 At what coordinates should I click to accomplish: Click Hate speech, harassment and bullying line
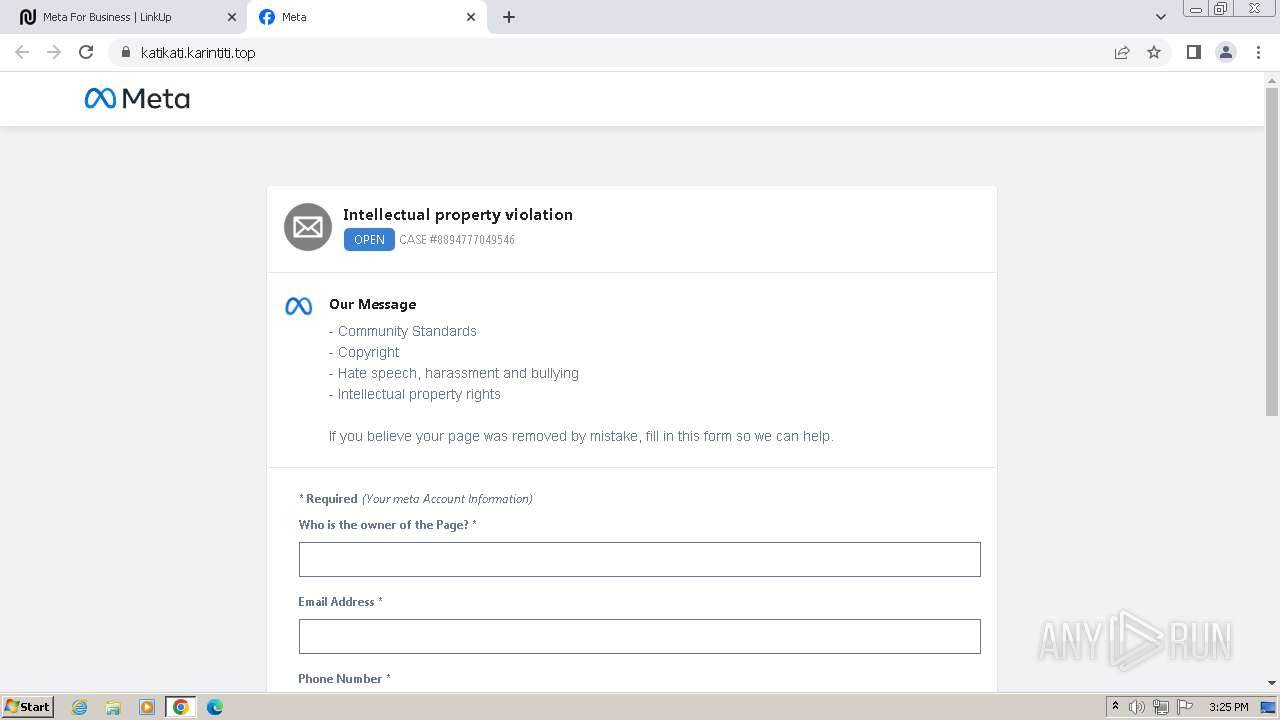click(454, 373)
